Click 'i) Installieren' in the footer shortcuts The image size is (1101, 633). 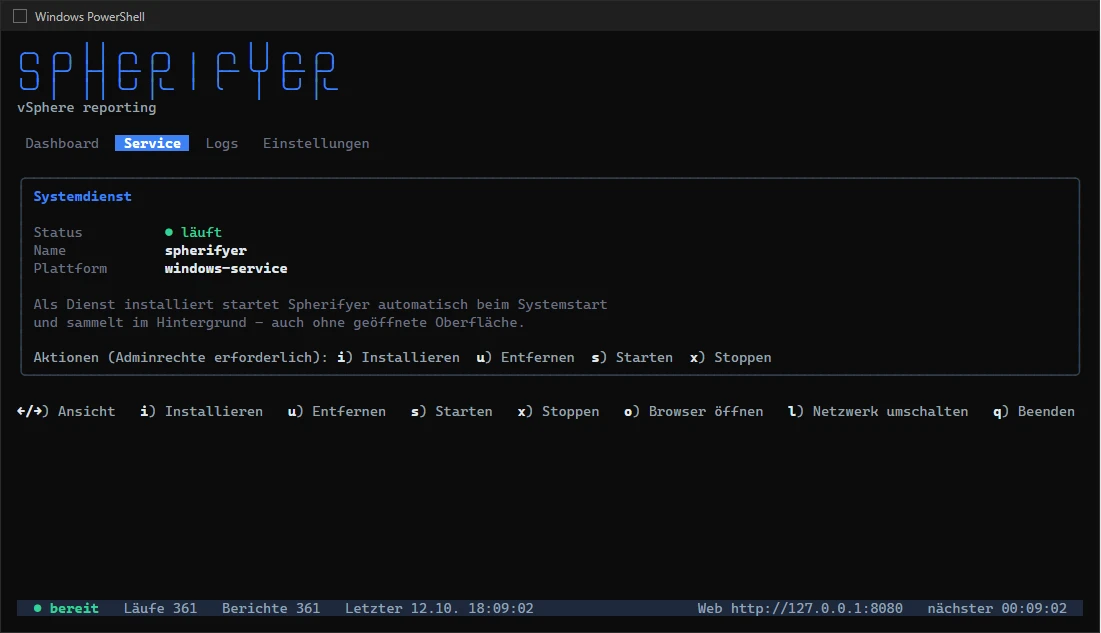pos(202,411)
